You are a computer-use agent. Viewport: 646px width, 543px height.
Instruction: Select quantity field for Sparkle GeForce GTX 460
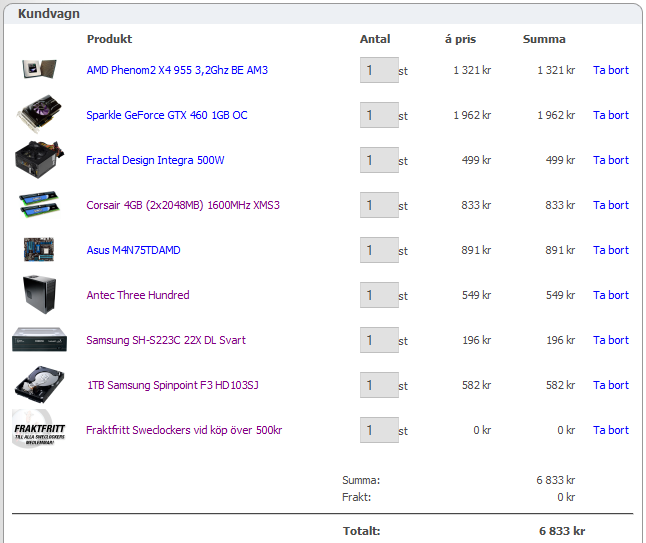[379, 115]
